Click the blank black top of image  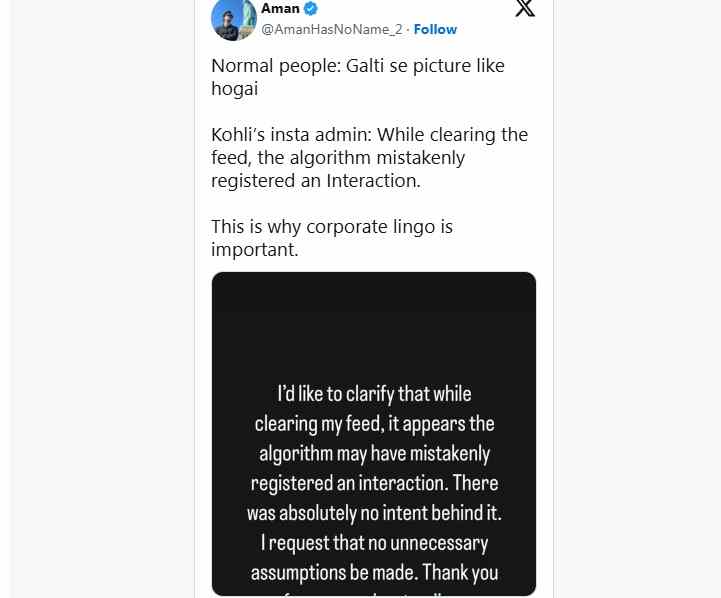374,322
